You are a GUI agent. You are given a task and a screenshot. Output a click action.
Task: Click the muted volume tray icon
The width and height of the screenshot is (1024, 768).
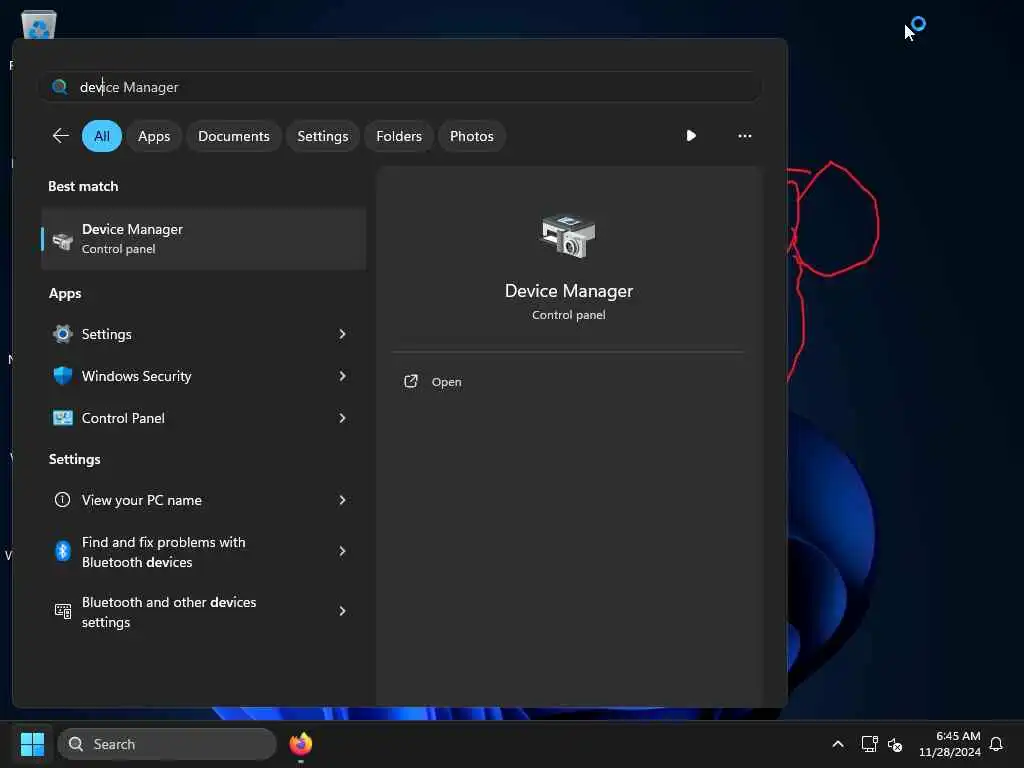895,744
